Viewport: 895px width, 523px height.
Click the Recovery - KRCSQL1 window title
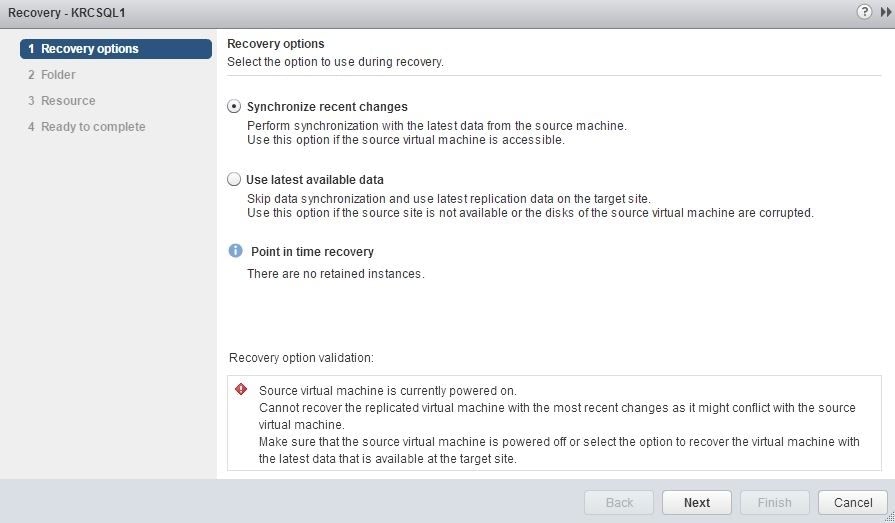point(67,13)
